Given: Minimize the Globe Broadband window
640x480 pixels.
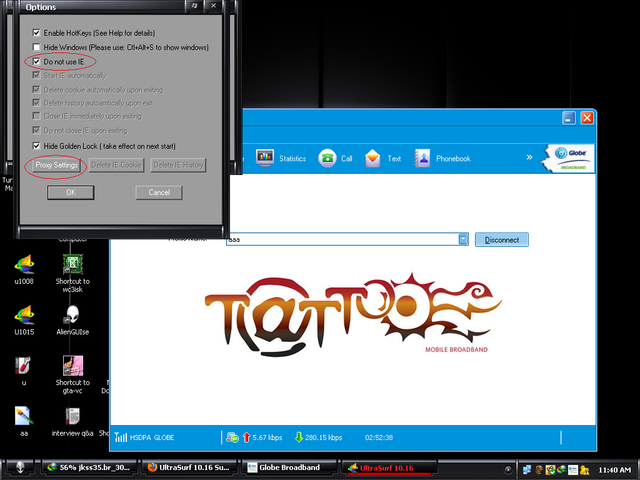Looking at the screenshot, I should [x=569, y=118].
